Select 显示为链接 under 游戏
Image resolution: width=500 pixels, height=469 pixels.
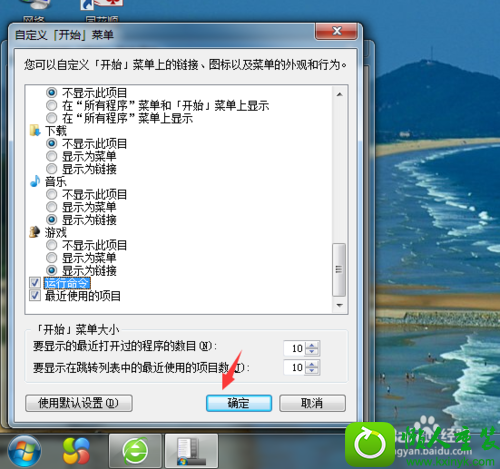coord(51,270)
